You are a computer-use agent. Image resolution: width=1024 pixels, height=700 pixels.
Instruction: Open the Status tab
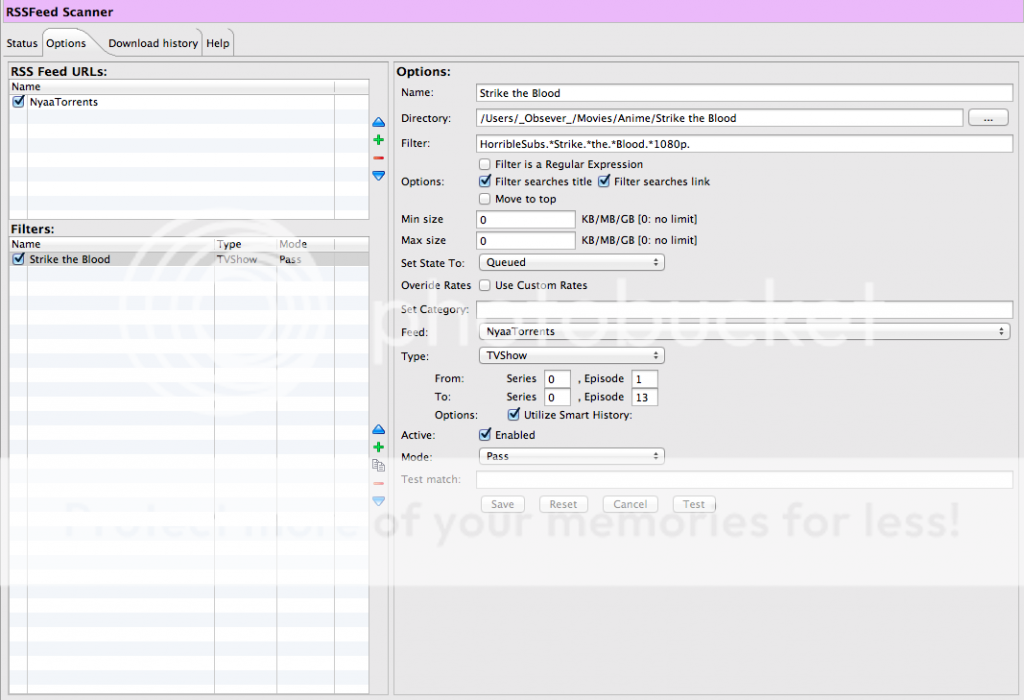click(x=22, y=44)
